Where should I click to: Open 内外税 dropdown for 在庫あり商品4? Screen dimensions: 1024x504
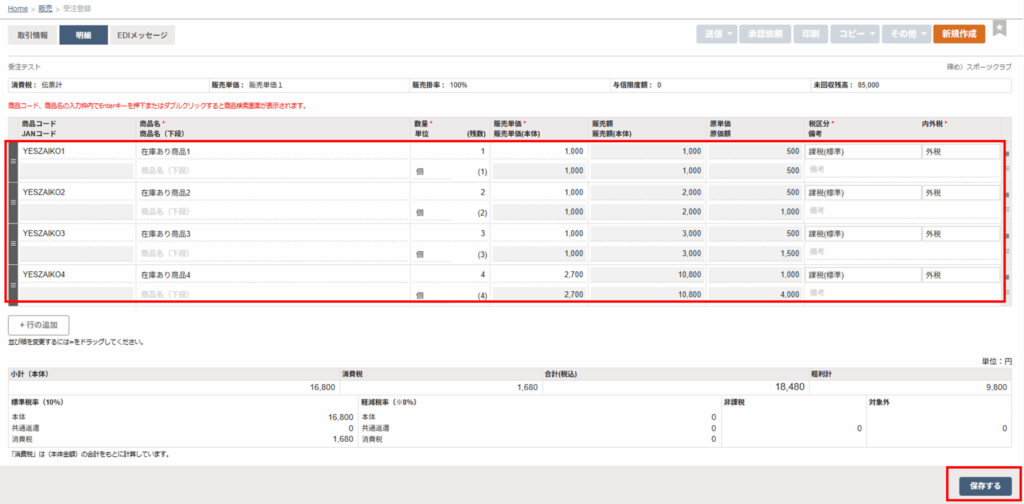[x=960, y=275]
